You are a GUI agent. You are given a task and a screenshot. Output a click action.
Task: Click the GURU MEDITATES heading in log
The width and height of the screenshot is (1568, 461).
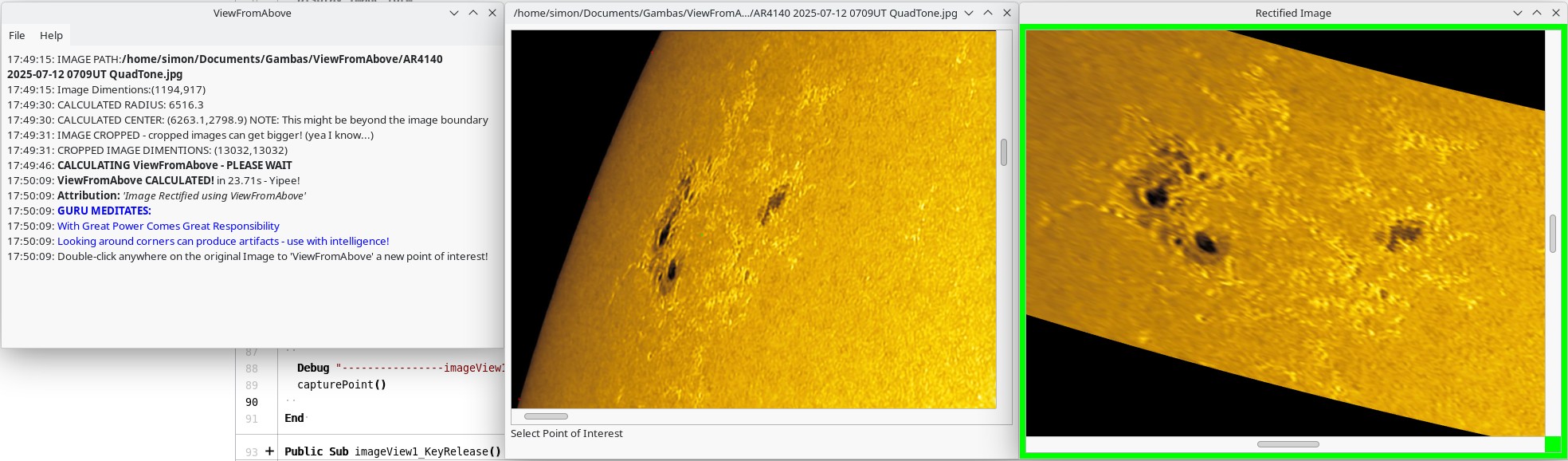(104, 211)
